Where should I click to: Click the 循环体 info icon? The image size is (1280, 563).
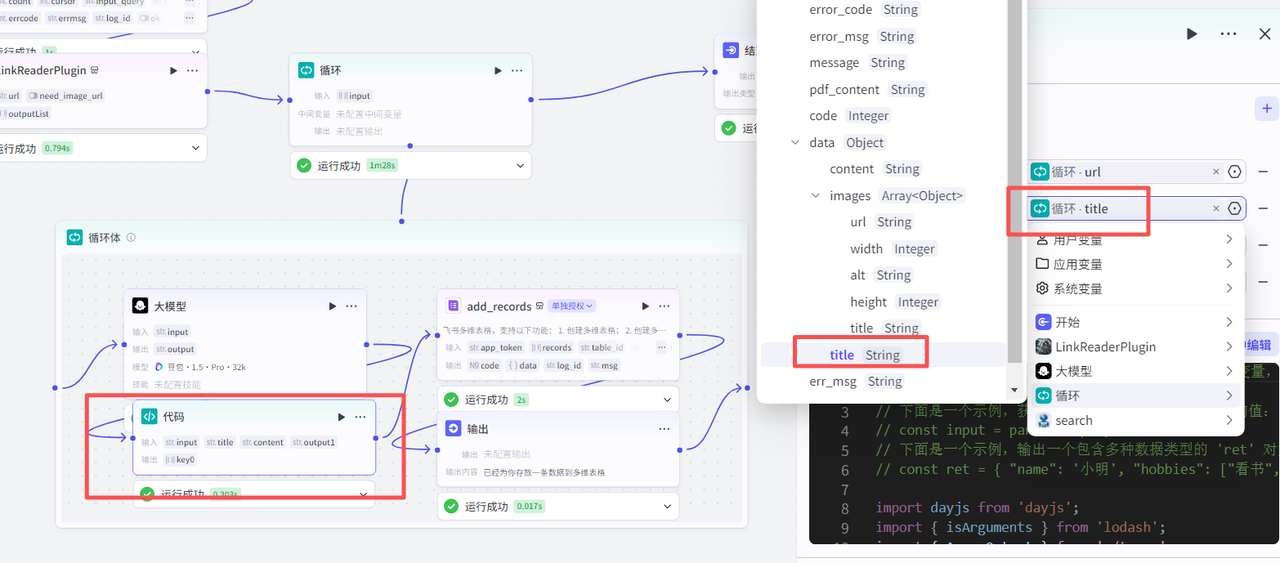coord(131,238)
